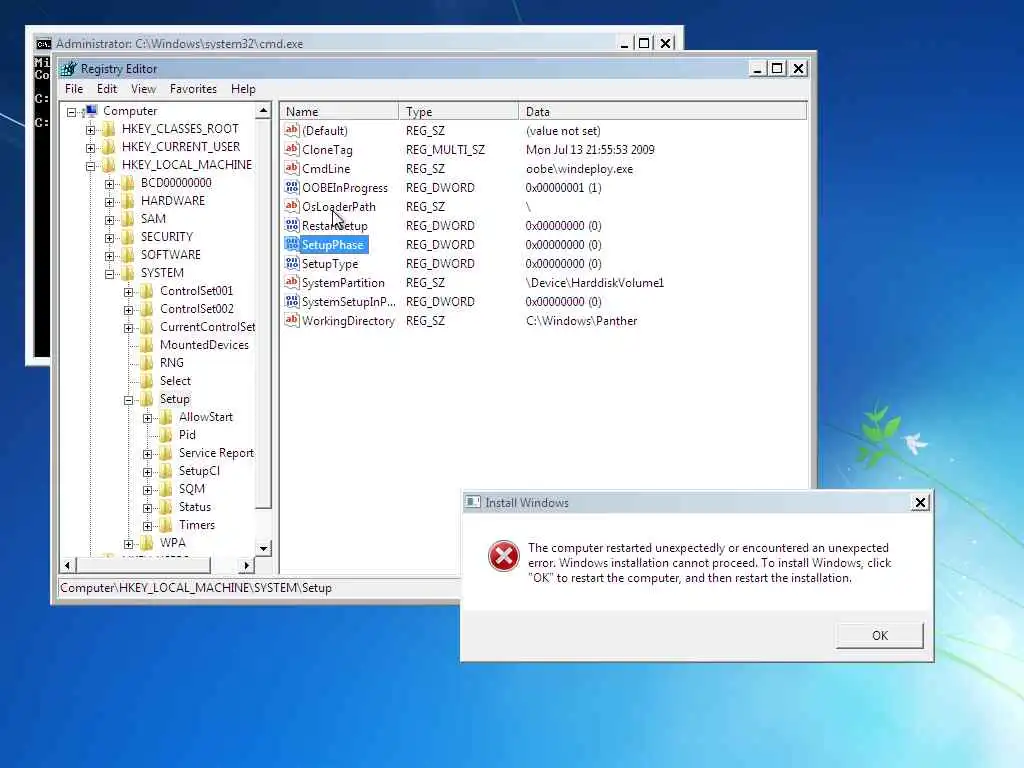The width and height of the screenshot is (1024, 768).
Task: Click the string icon beside (Default) value
Action: click(x=291, y=131)
